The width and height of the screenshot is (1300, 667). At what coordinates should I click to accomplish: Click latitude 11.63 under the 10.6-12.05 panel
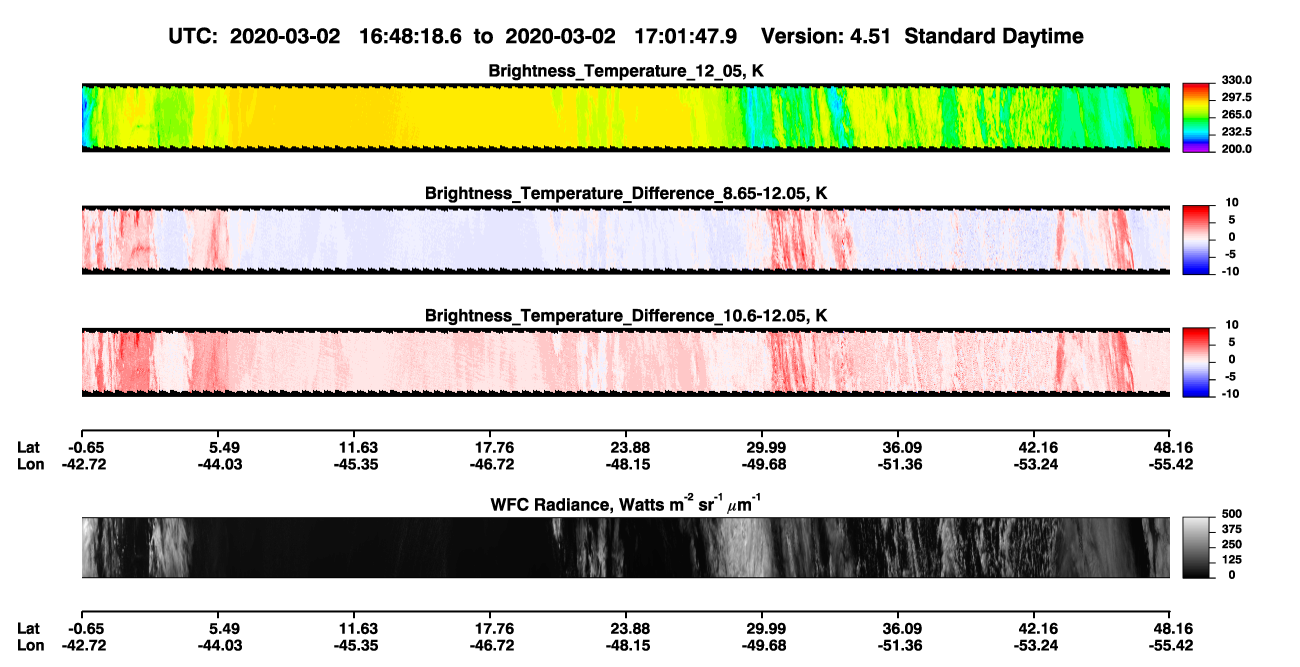[354, 448]
